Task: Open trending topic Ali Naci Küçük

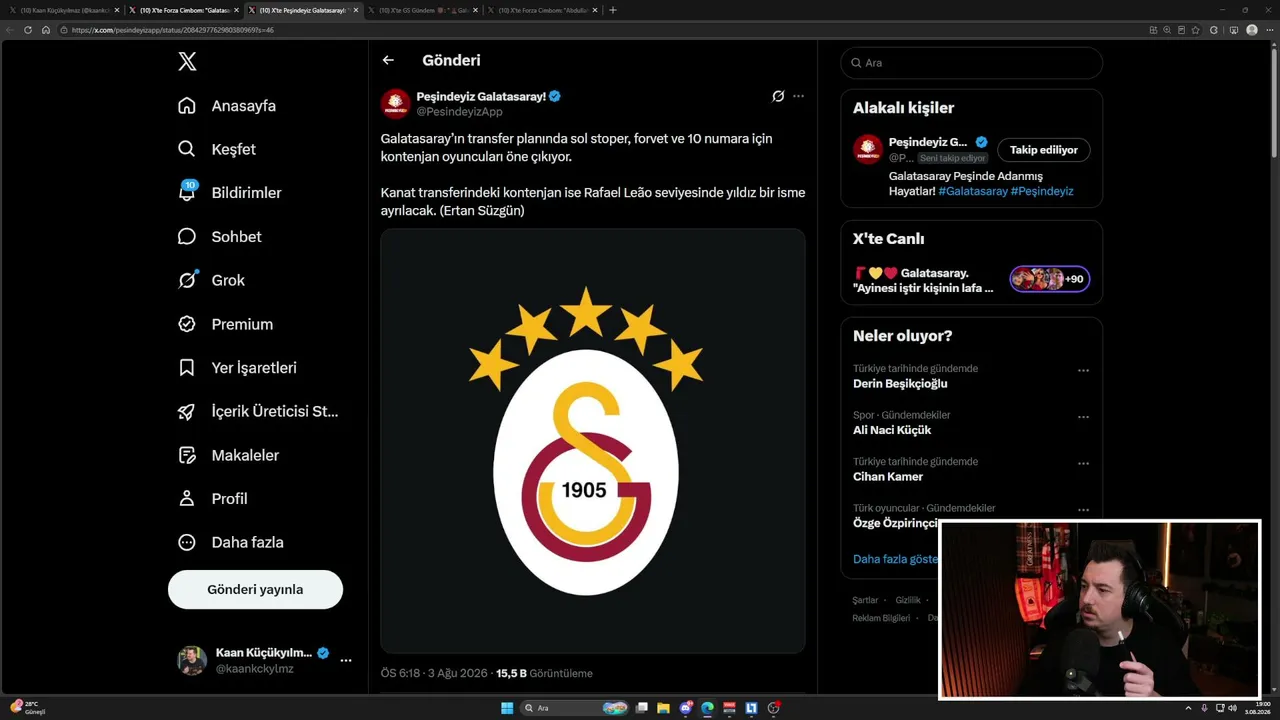Action: point(892,430)
